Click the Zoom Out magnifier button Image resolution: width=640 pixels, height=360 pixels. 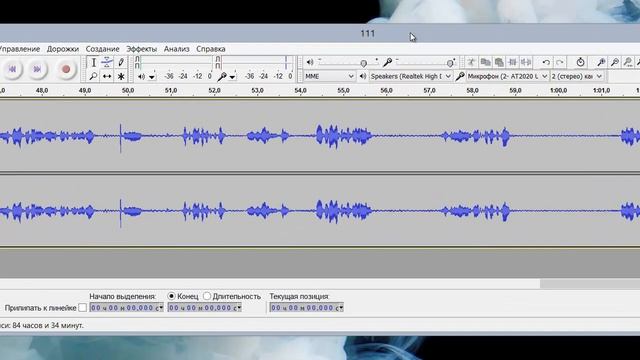coord(614,62)
